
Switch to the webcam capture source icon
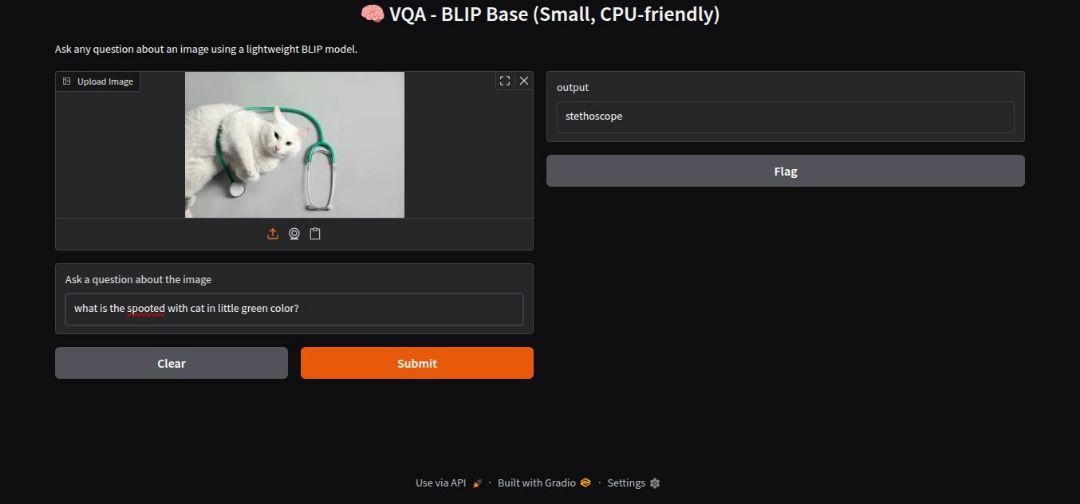pos(294,234)
